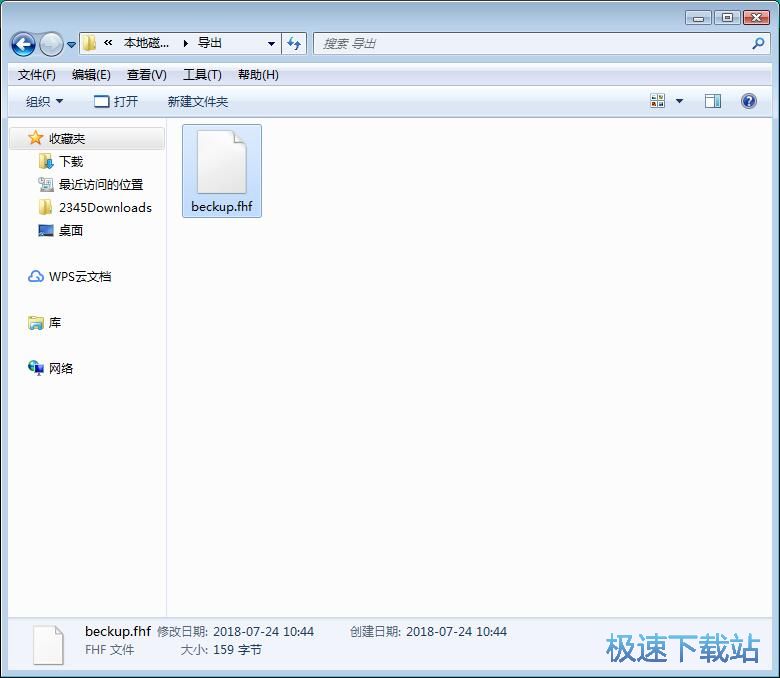Click the greyed Forward arrow button
Screen dimensions: 780x678
51,44
